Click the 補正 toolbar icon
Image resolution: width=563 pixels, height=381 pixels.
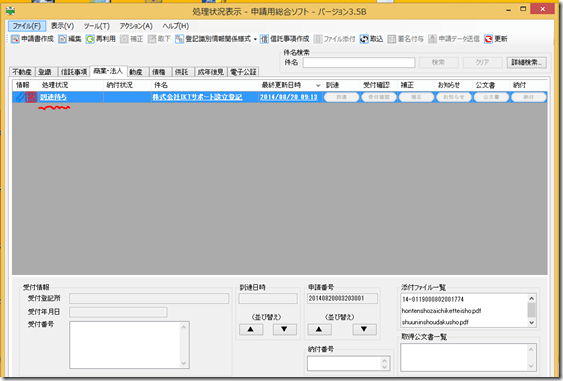click(x=124, y=39)
